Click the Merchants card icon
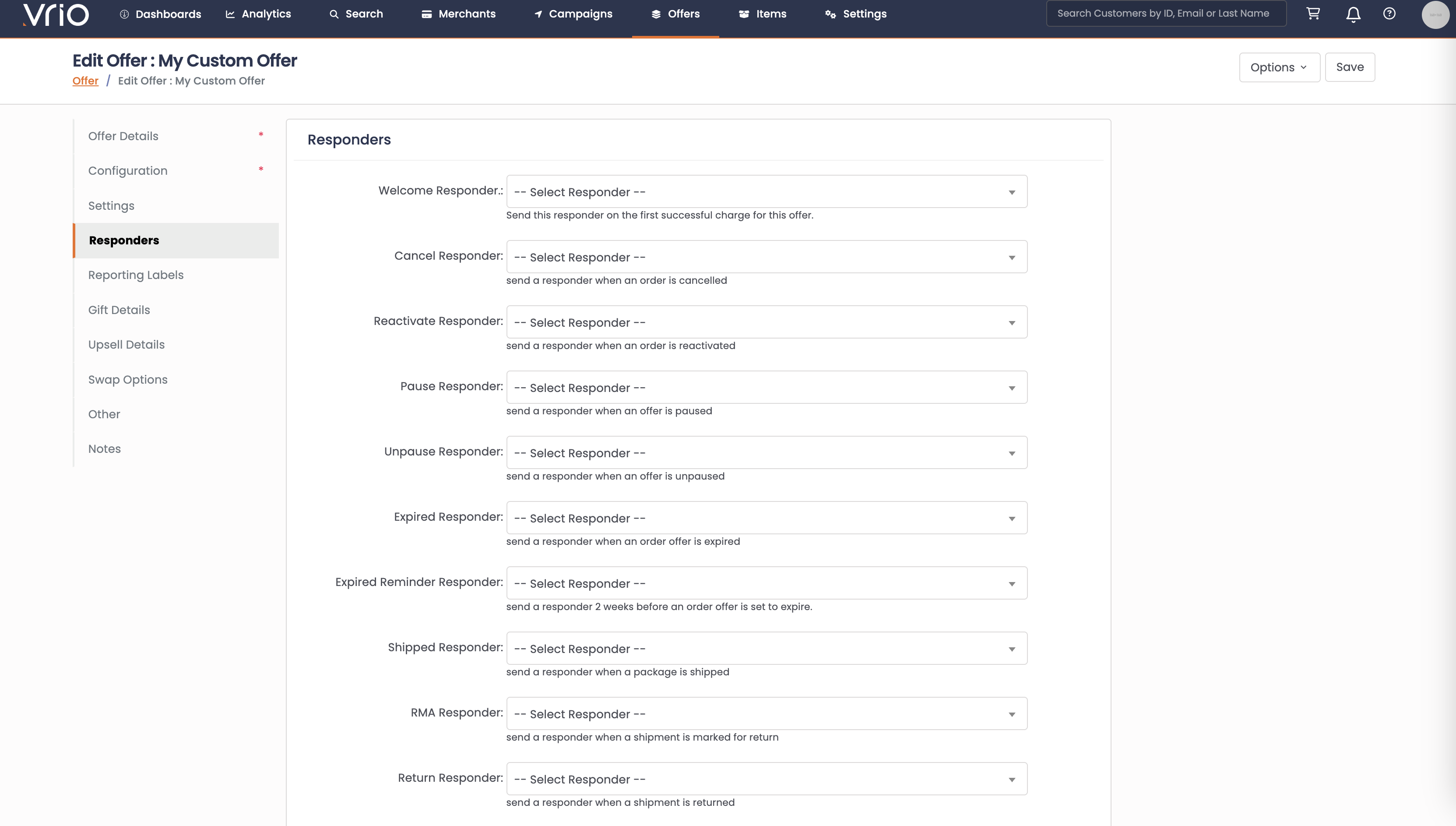Screen dimensions: 1456x826 point(427,14)
